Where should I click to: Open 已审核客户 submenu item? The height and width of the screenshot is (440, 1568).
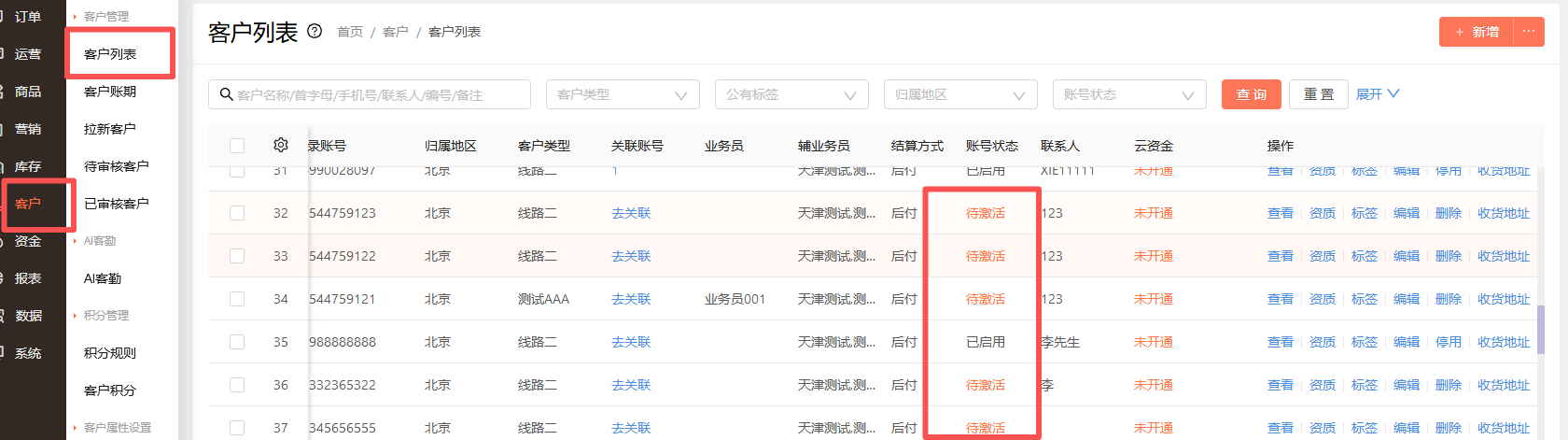[x=117, y=204]
